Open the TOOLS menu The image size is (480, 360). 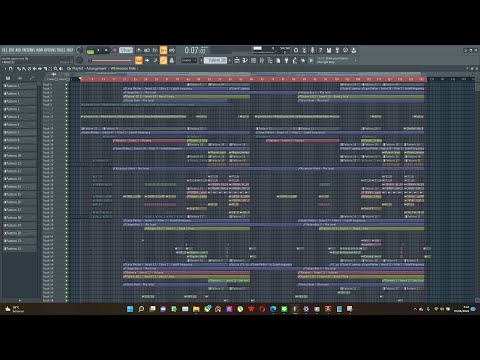61,50
